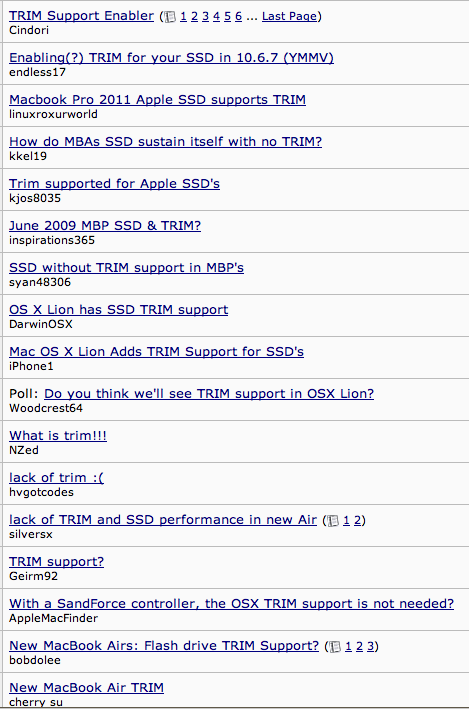Click multipage icon next to lack of TRIM Air thread
Screen dimensions: 469x709
point(333,521)
